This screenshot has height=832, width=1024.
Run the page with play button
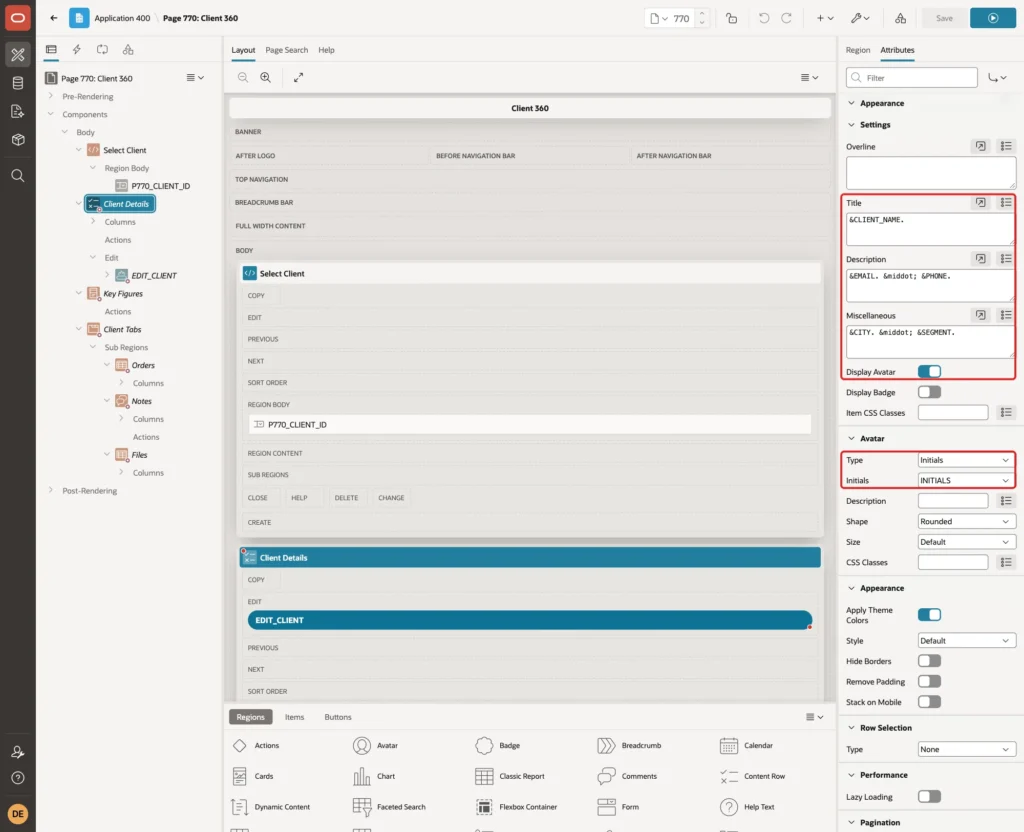pos(992,18)
